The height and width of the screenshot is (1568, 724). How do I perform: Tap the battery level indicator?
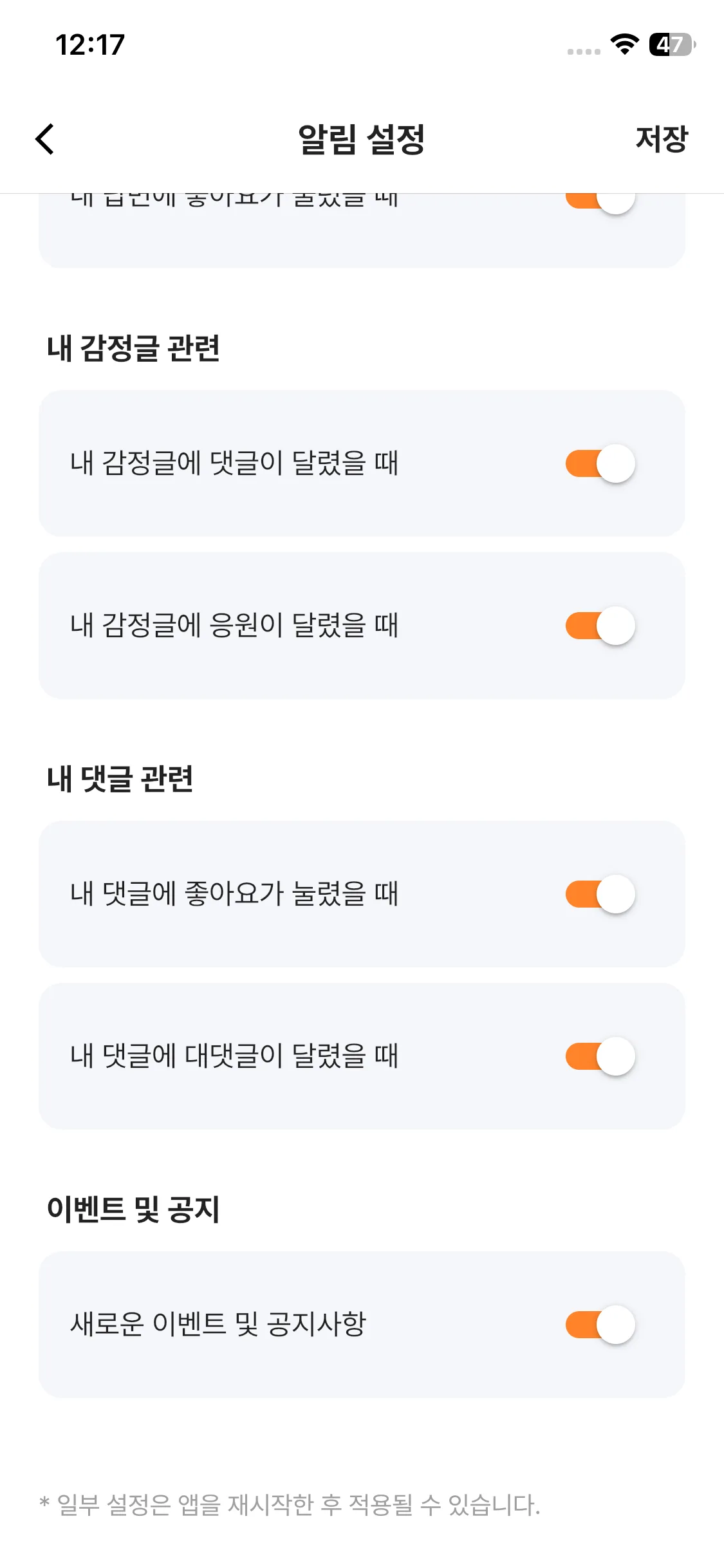click(x=672, y=44)
